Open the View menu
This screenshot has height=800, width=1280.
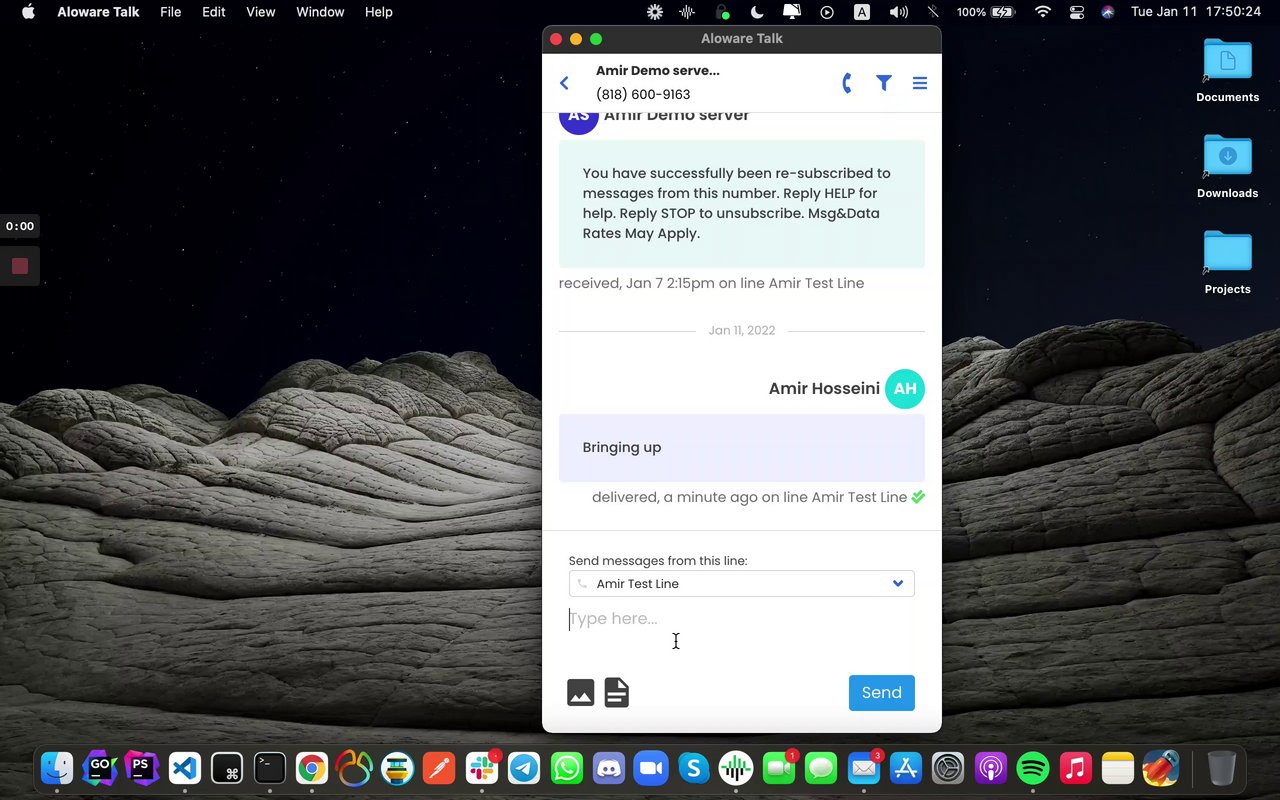click(x=261, y=12)
